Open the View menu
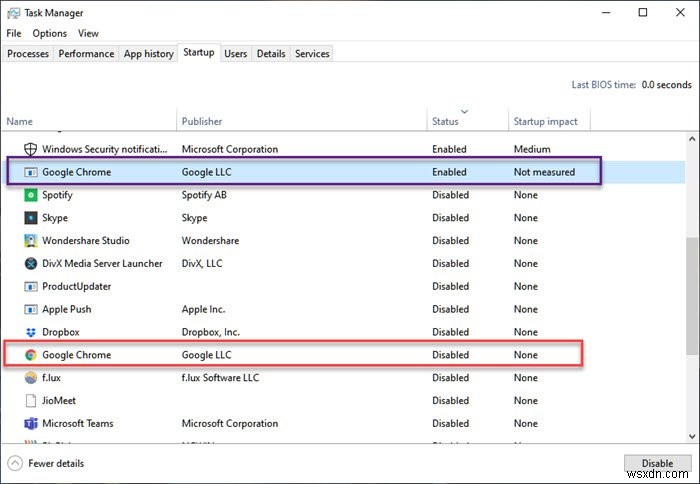Screen dimensions: 700x484 (88, 33)
